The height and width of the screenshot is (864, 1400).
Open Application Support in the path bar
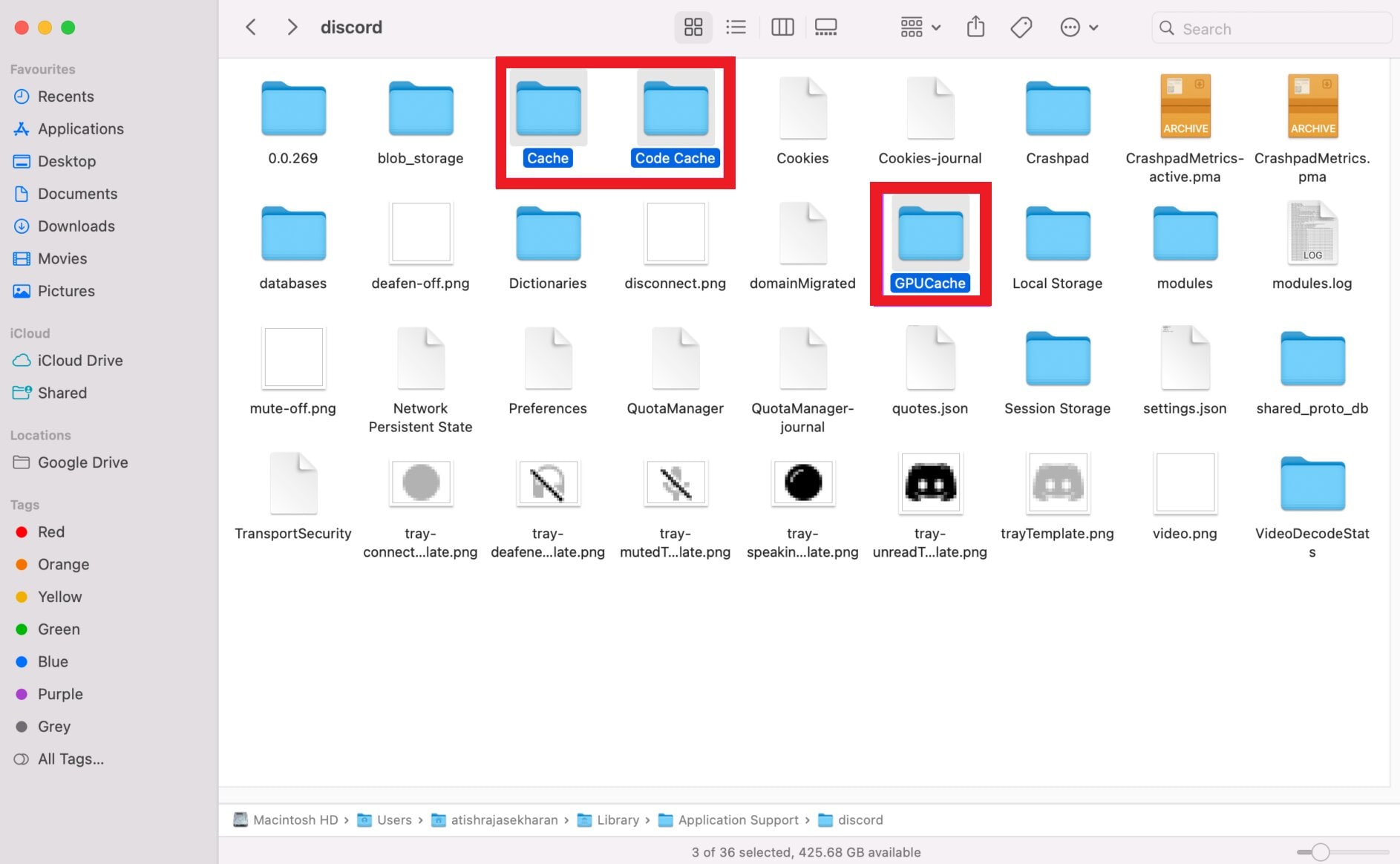(737, 819)
